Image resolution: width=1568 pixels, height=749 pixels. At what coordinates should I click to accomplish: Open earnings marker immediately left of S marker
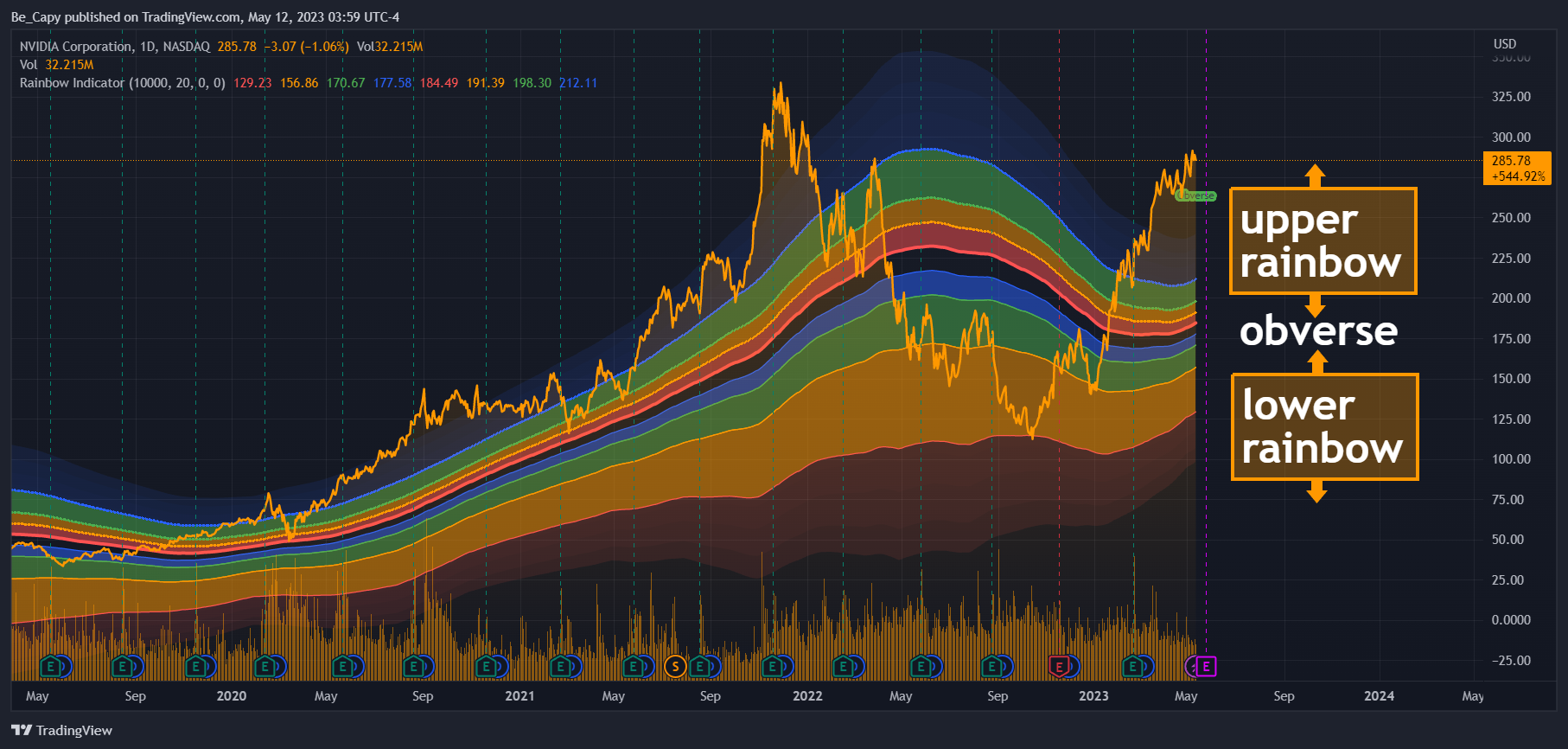[634, 667]
